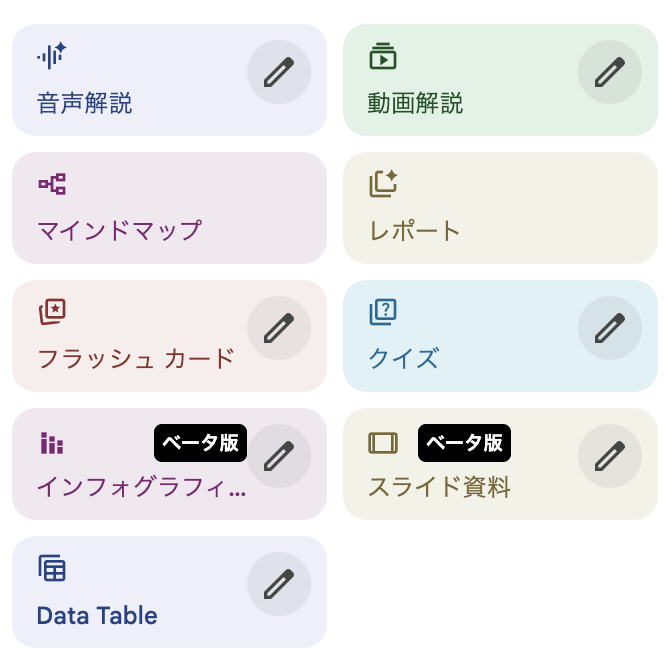
Task: Edit スライド資料 settings via pencil
Action: tap(609, 456)
